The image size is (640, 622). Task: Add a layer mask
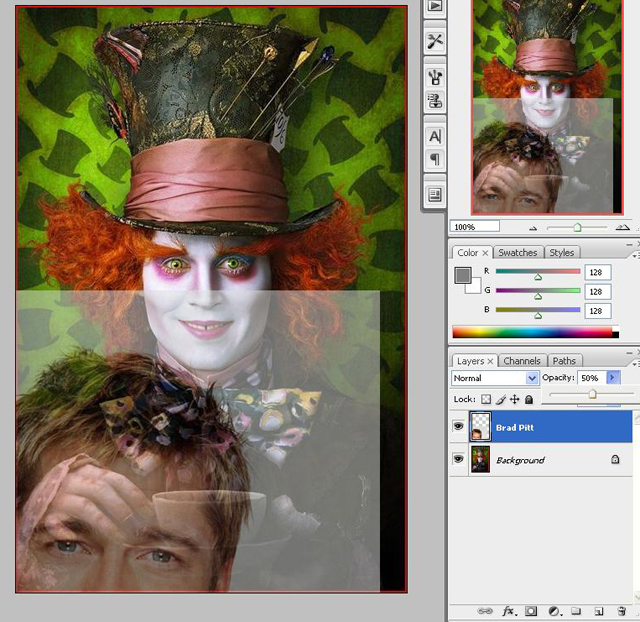click(x=531, y=611)
